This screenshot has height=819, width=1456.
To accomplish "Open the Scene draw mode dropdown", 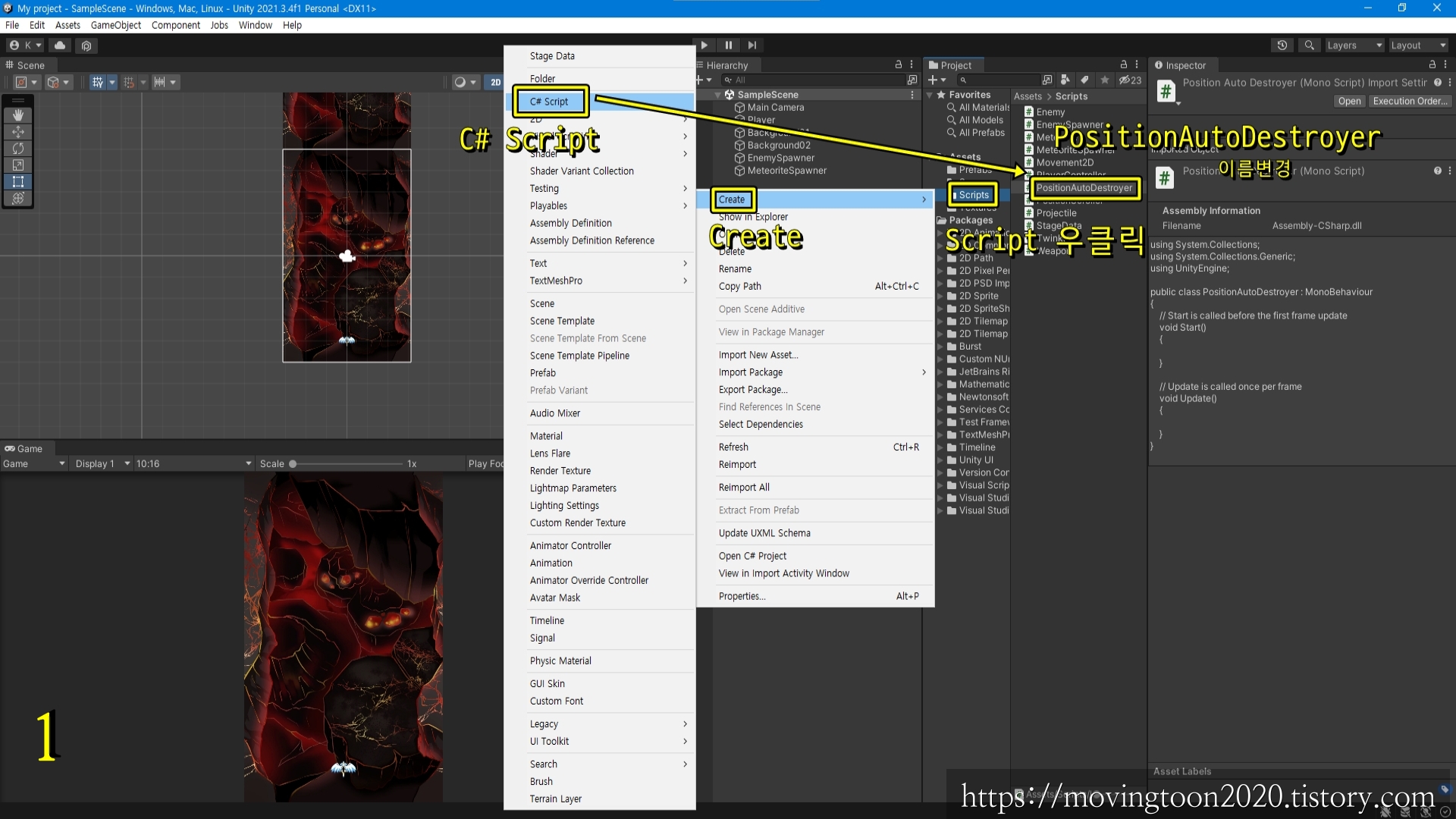I will click(465, 82).
